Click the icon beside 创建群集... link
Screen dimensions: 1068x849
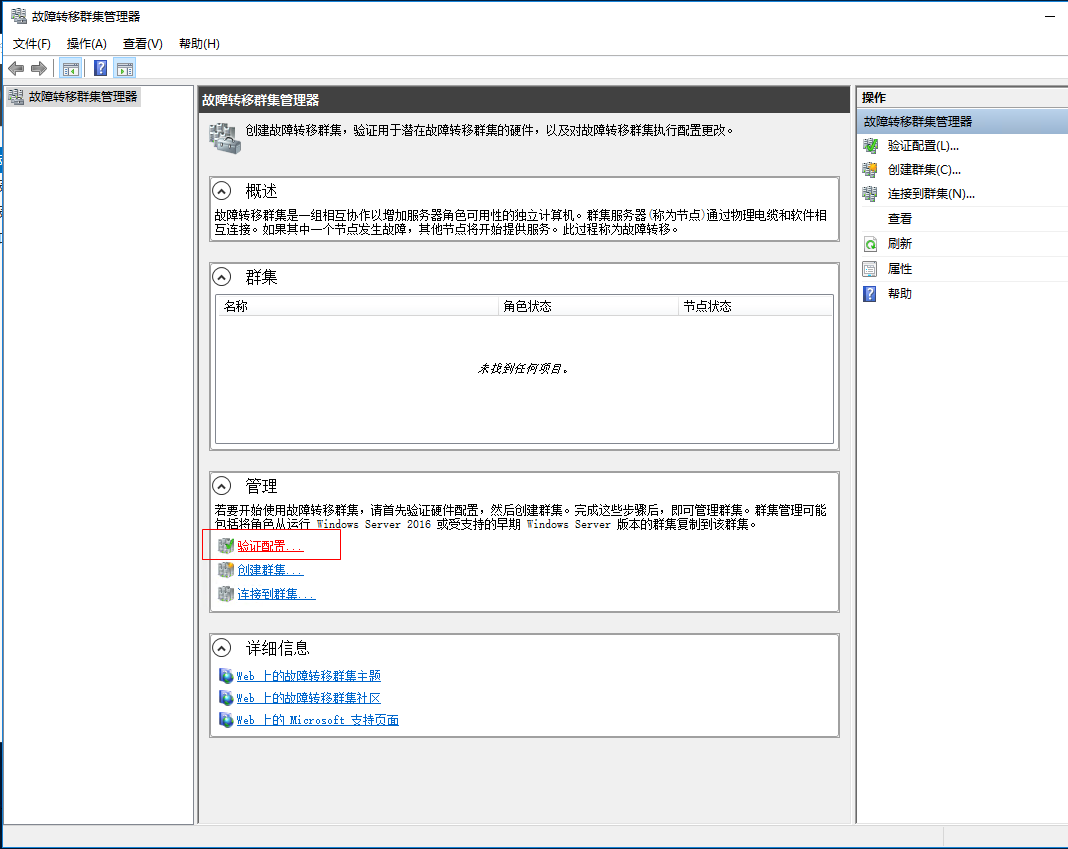[225, 570]
